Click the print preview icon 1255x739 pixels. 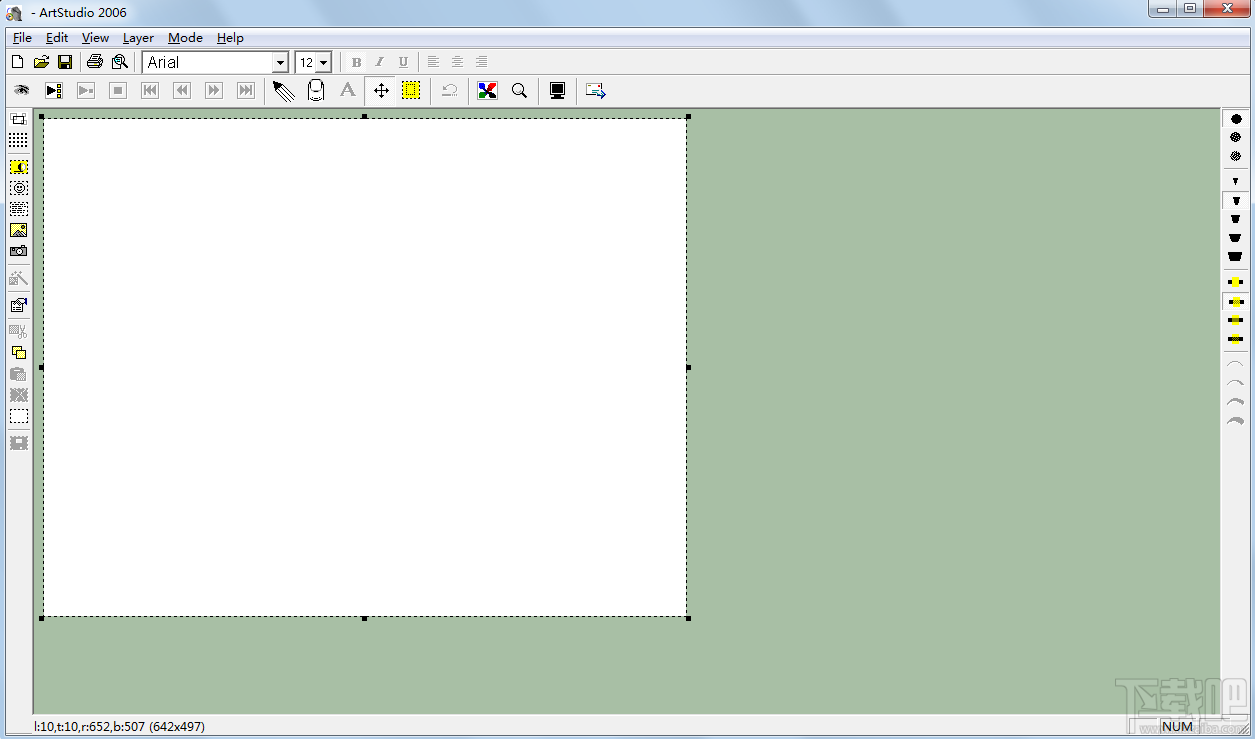pyautogui.click(x=119, y=62)
